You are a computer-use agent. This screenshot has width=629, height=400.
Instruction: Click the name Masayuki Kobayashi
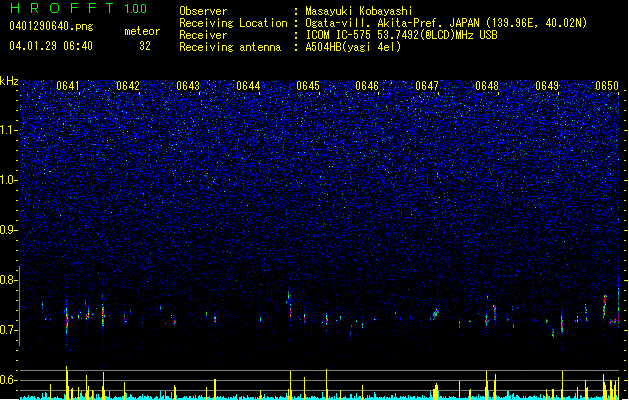pyautogui.click(x=358, y=11)
